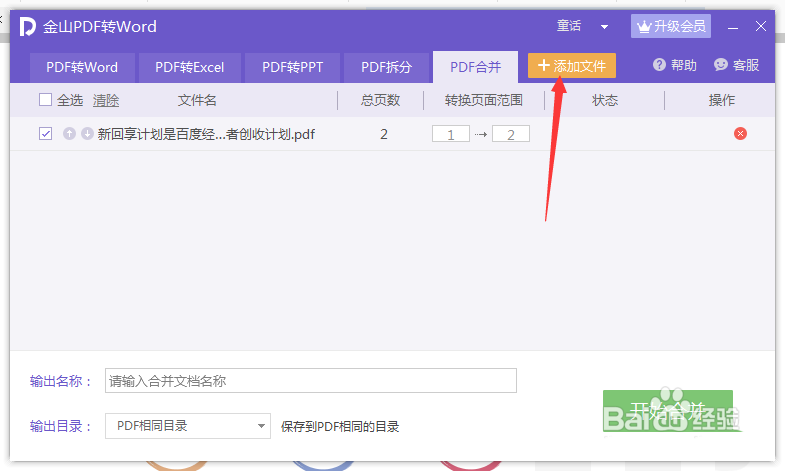Viewport: 785px width, 471px height.
Task: Click the 文件名 column header
Action: tap(197, 101)
